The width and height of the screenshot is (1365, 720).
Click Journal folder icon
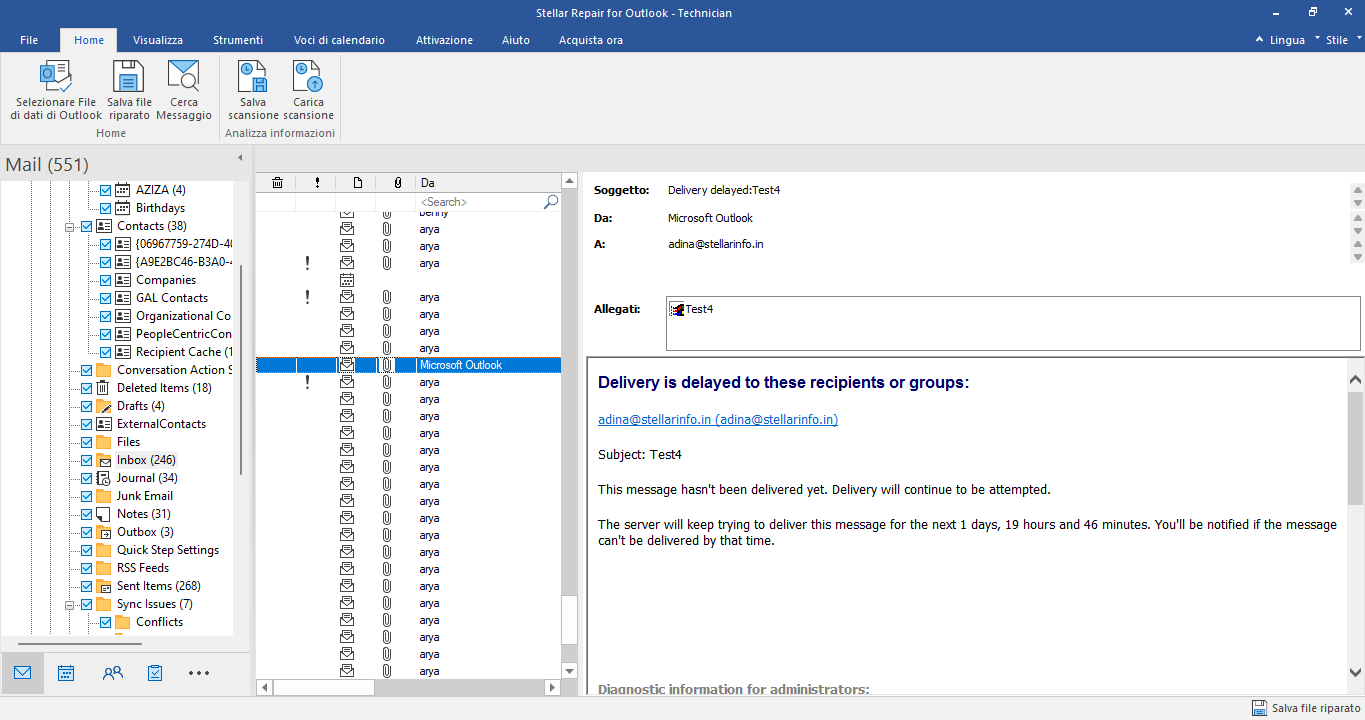[104, 478]
